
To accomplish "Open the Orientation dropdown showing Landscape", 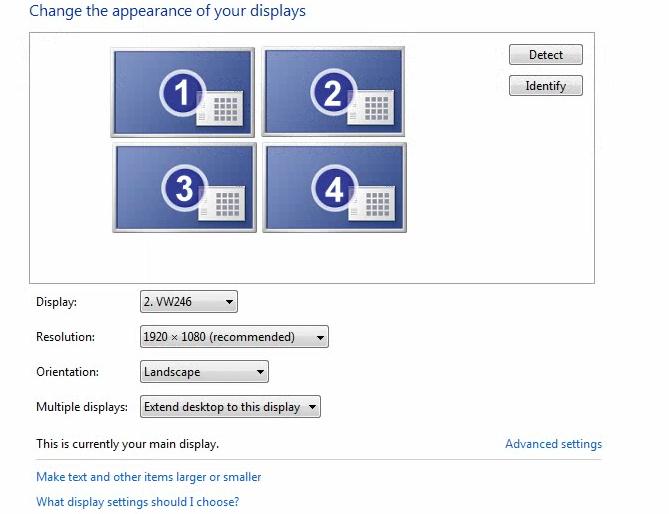I will coord(205,372).
